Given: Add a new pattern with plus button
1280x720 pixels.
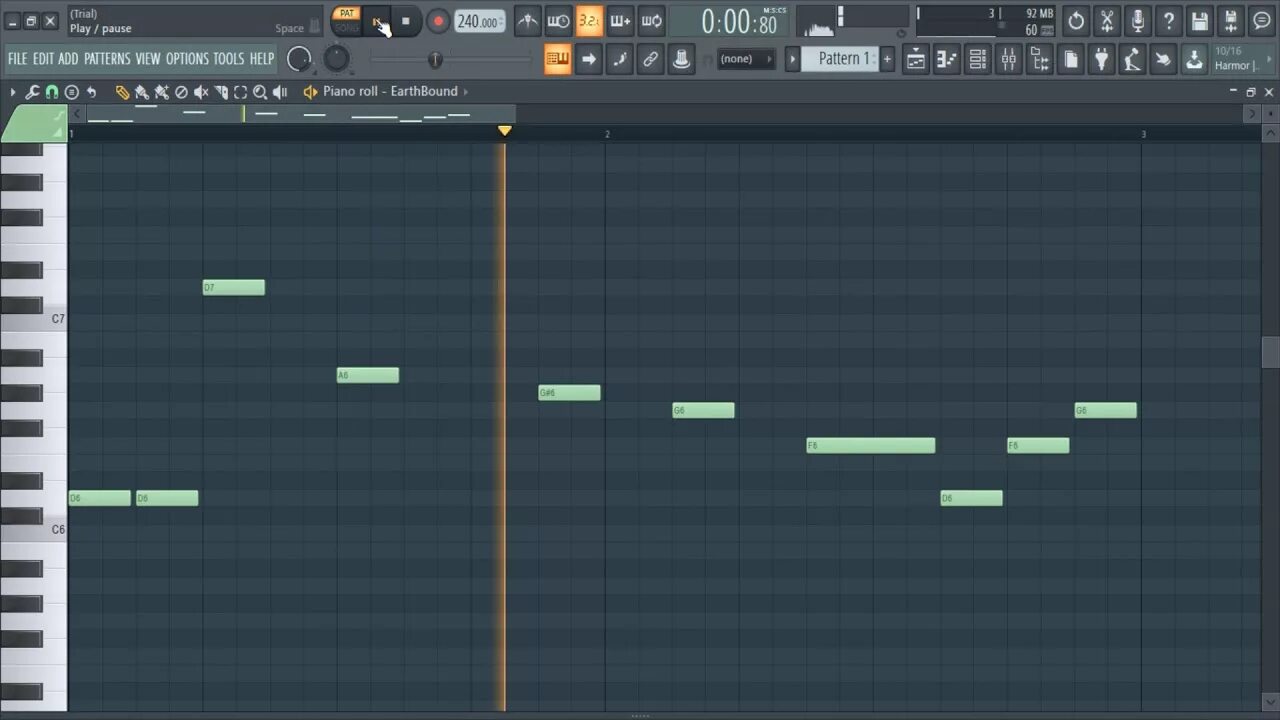Looking at the screenshot, I should [886, 59].
